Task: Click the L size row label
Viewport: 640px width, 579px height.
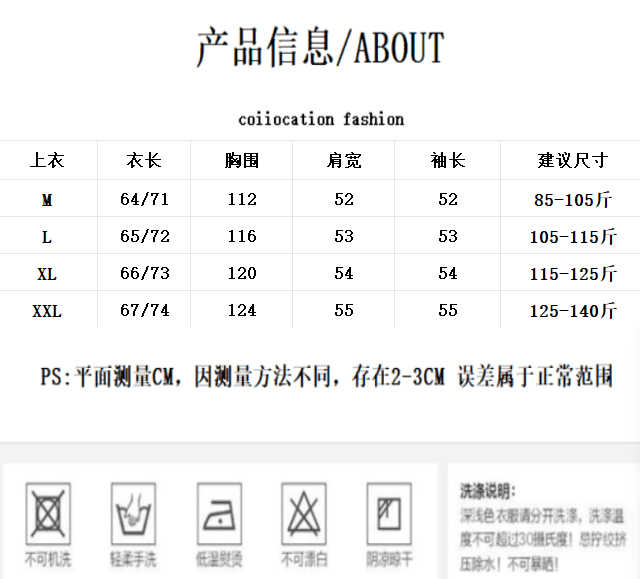Action: pyautogui.click(x=47, y=237)
